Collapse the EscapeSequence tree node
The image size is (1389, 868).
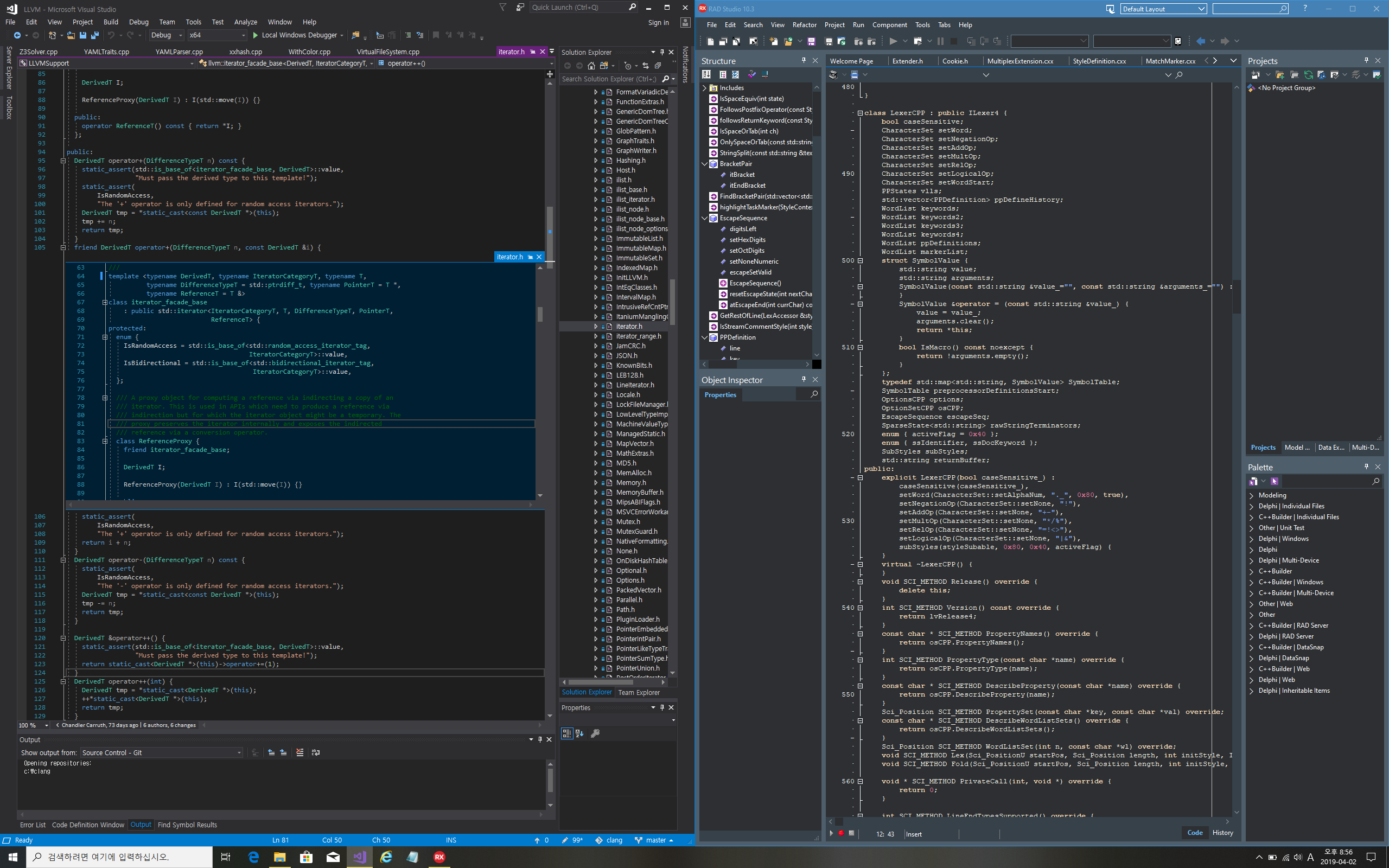click(705, 218)
